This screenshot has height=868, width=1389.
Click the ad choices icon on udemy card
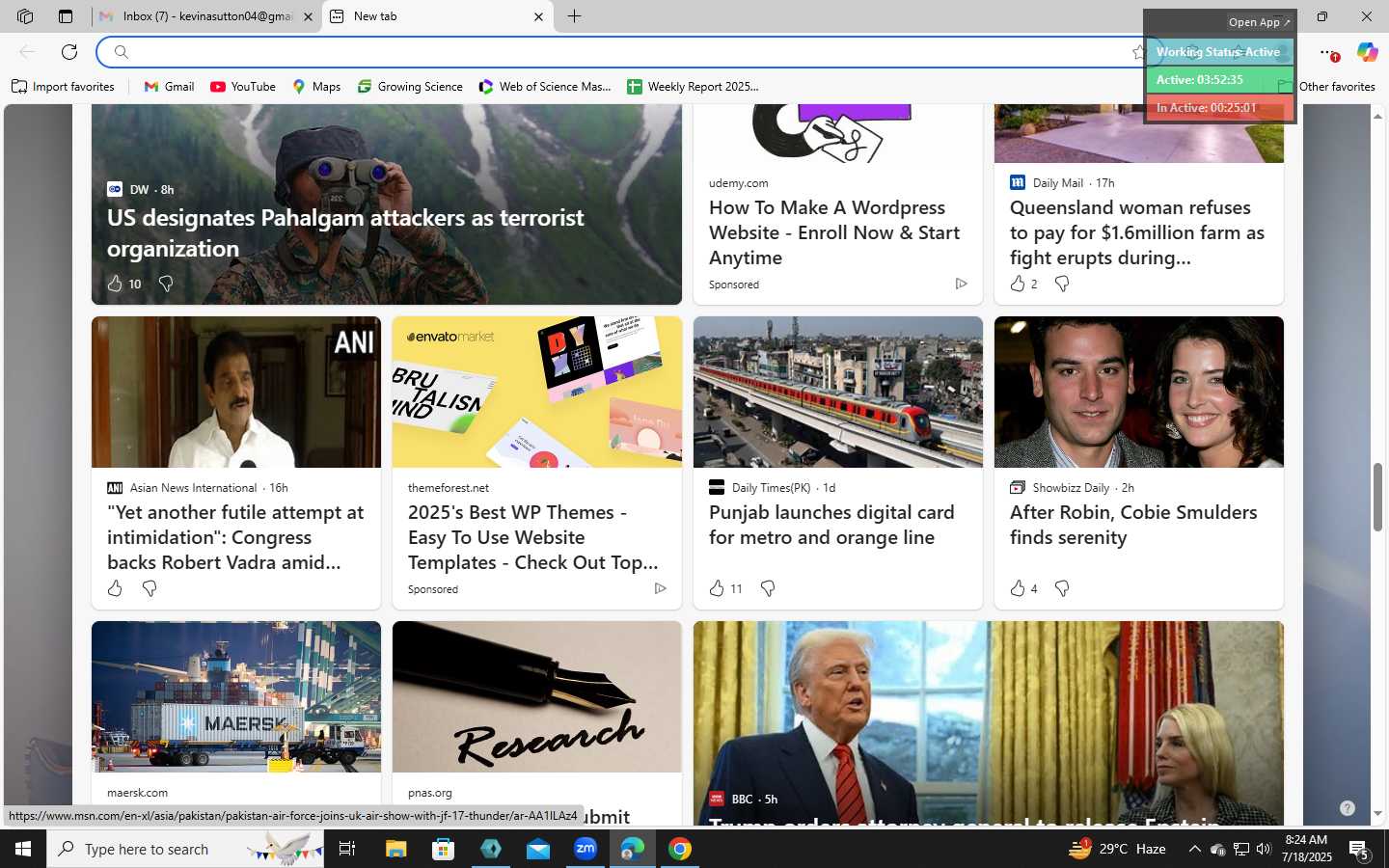coord(961,284)
